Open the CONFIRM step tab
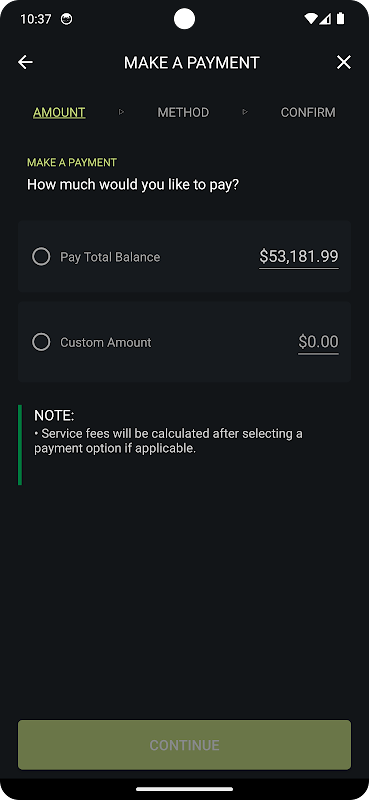 pos(308,112)
